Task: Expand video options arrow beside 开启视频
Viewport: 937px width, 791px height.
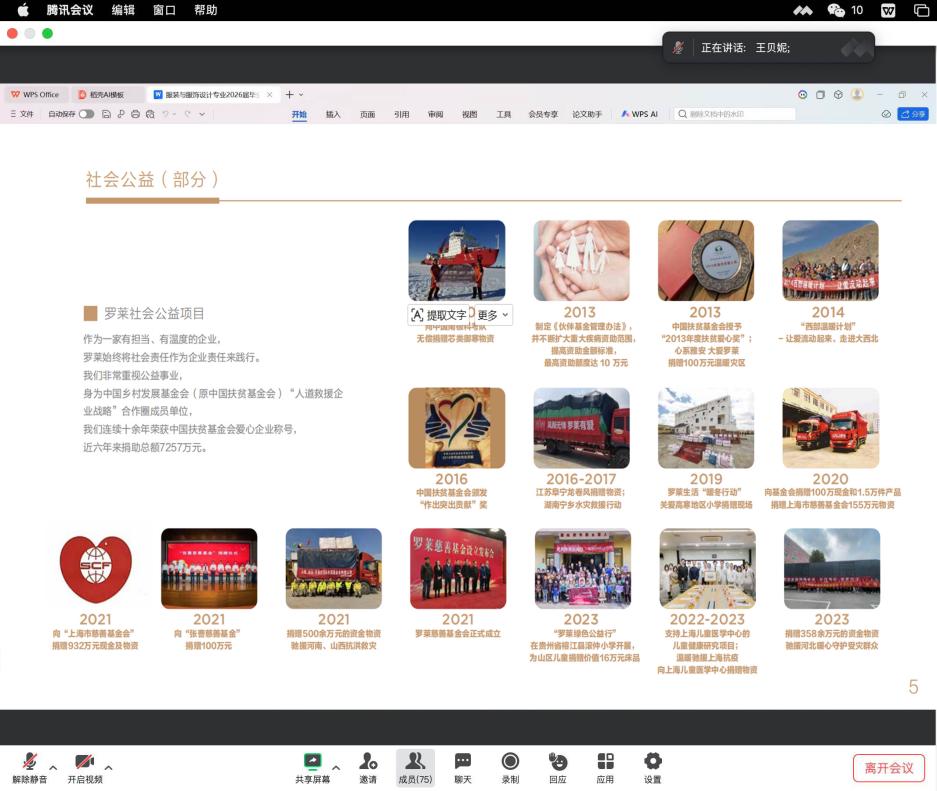Action: (x=109, y=768)
